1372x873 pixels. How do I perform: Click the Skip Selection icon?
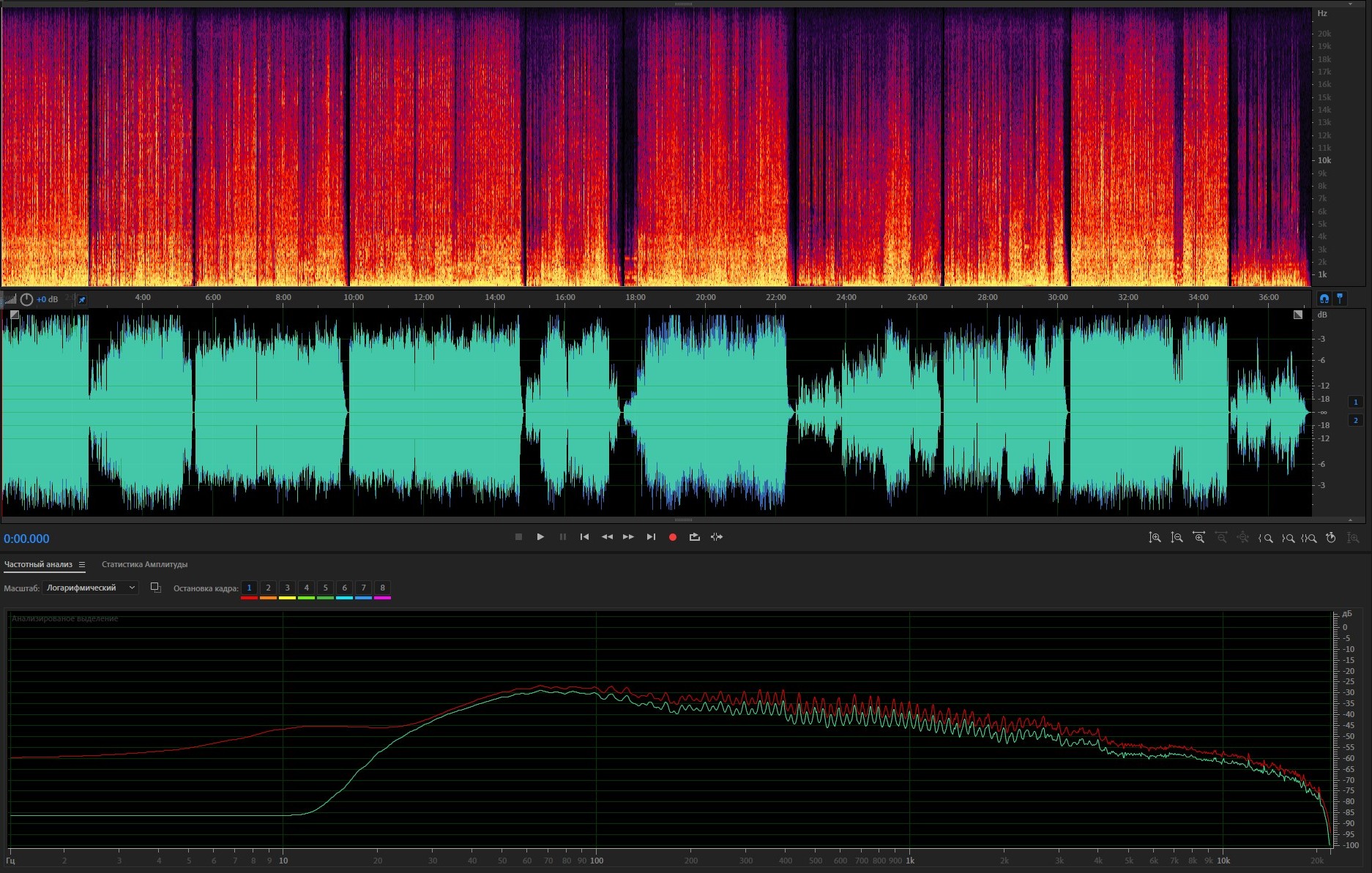[x=717, y=537]
